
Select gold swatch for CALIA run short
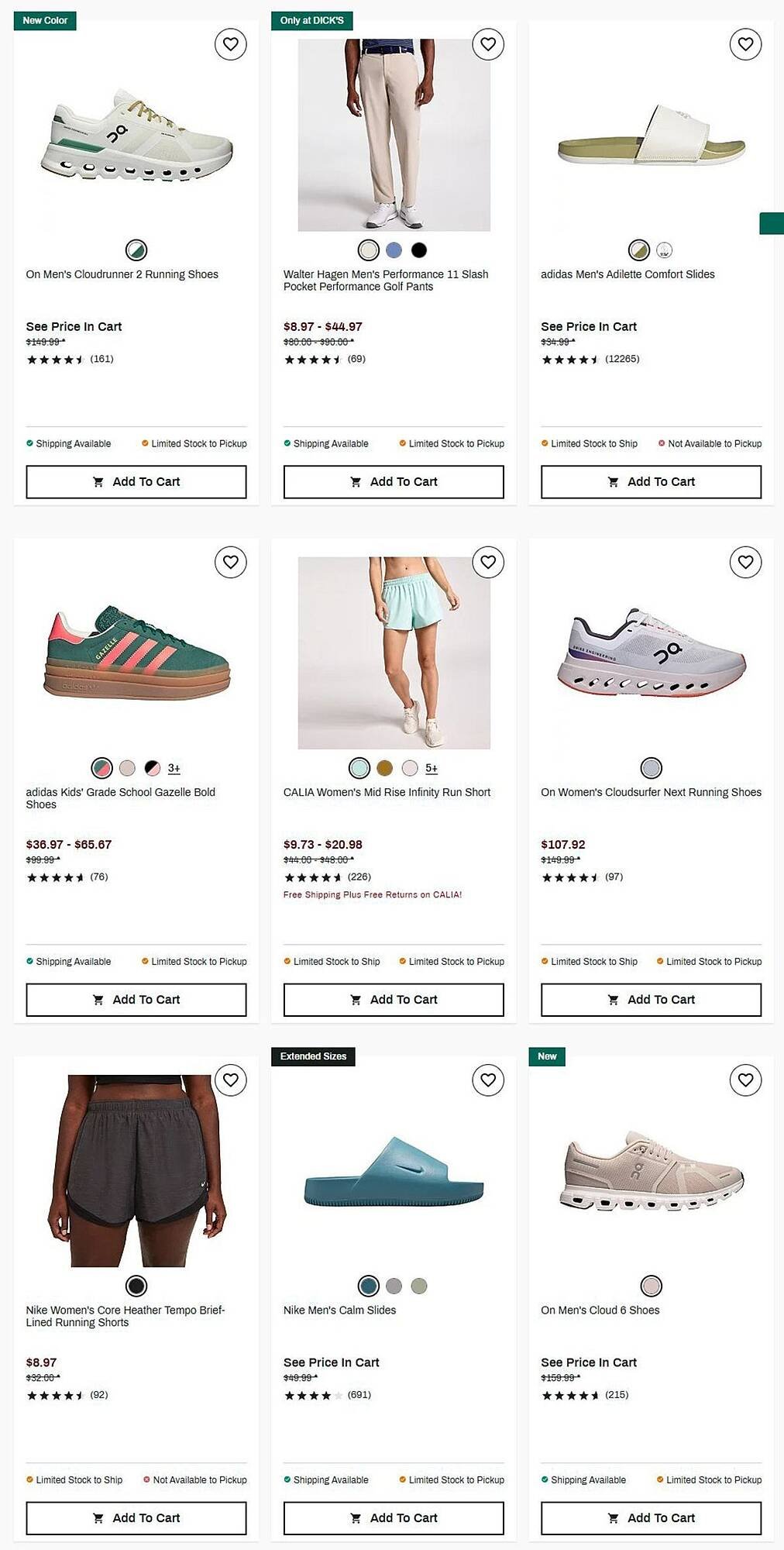[384, 768]
